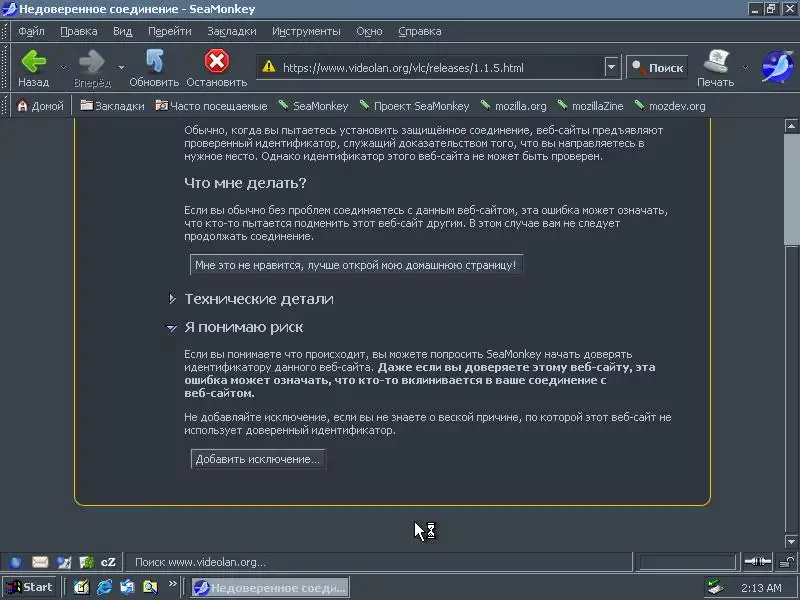Launch Outlook Express from quick launch
The width and height of the screenshot is (800, 600).
[x=127, y=587]
